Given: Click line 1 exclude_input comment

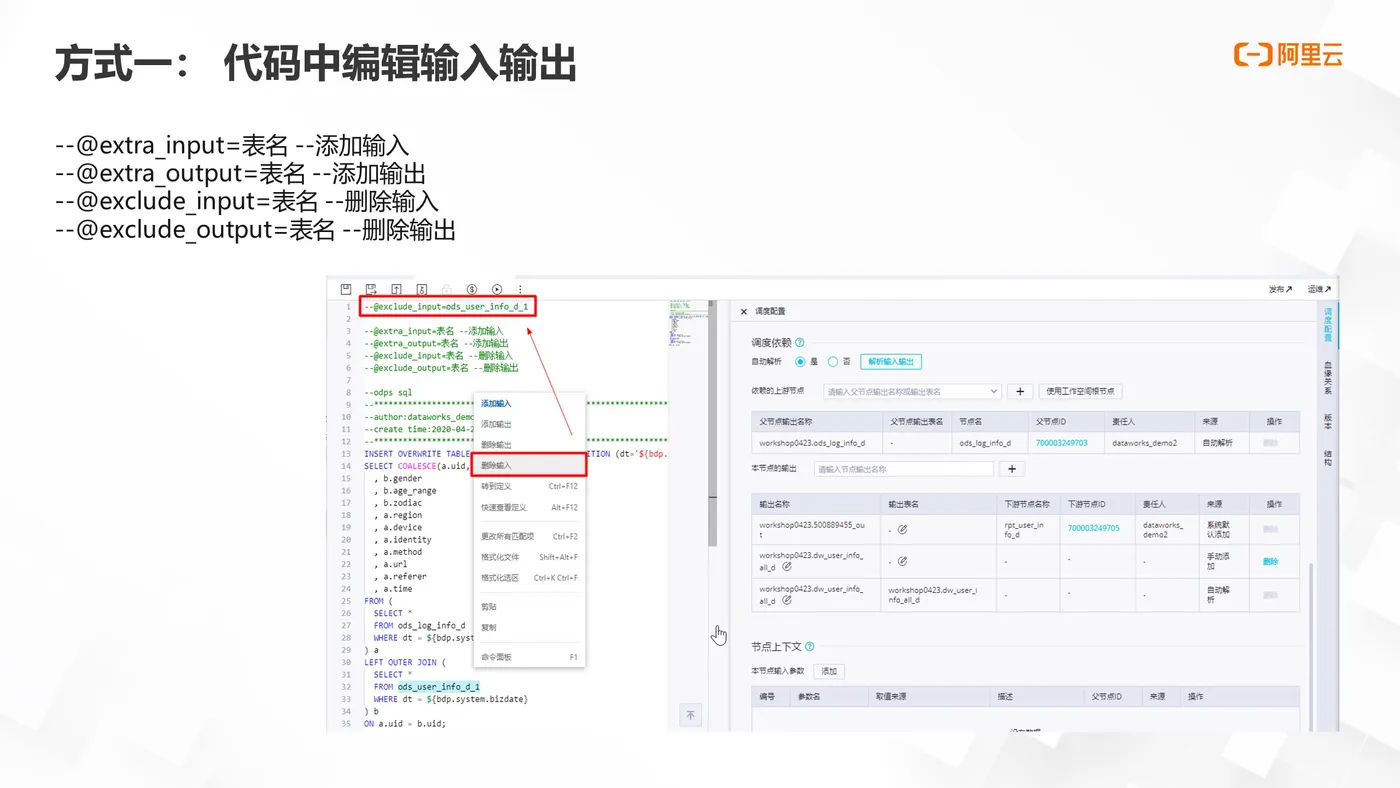Looking at the screenshot, I should (445, 306).
